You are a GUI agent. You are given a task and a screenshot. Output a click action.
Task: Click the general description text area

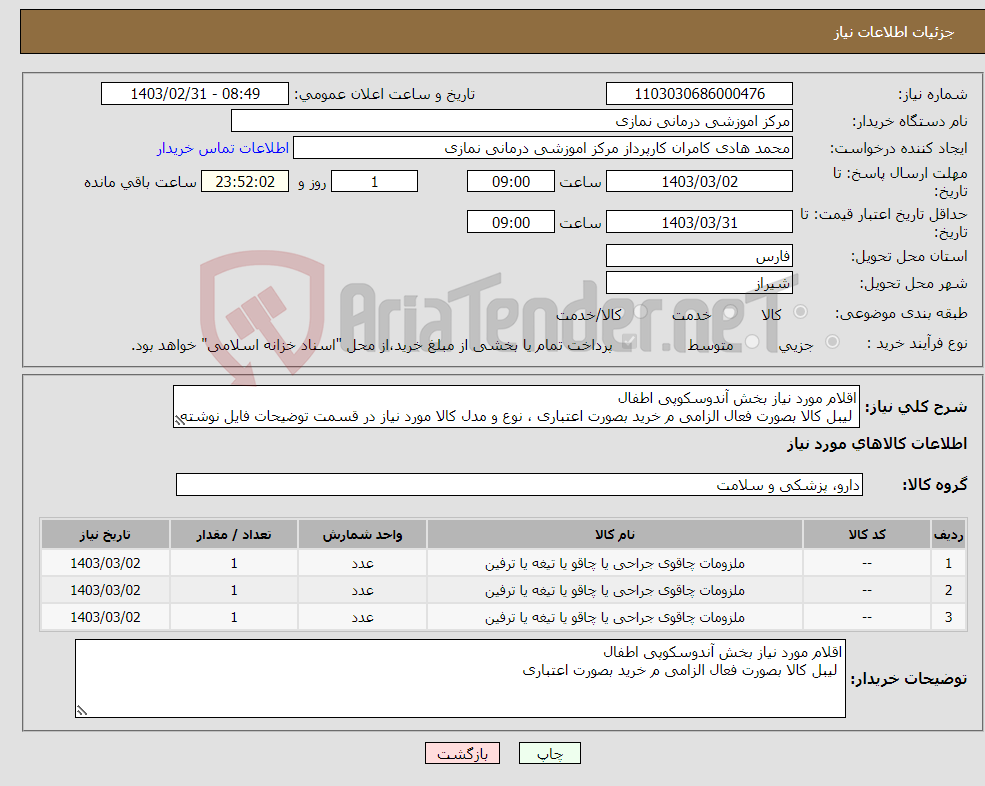(516, 407)
